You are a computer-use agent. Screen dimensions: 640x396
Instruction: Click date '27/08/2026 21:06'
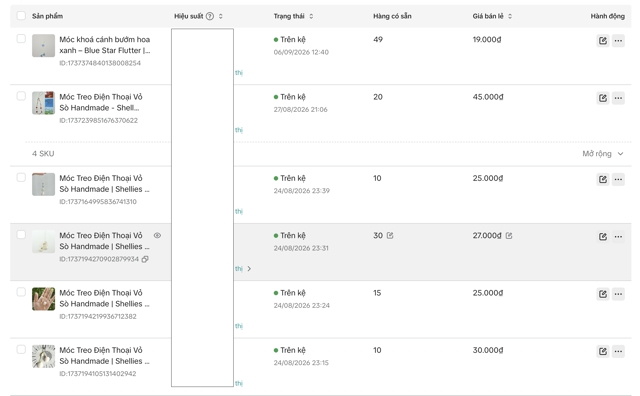(x=300, y=109)
